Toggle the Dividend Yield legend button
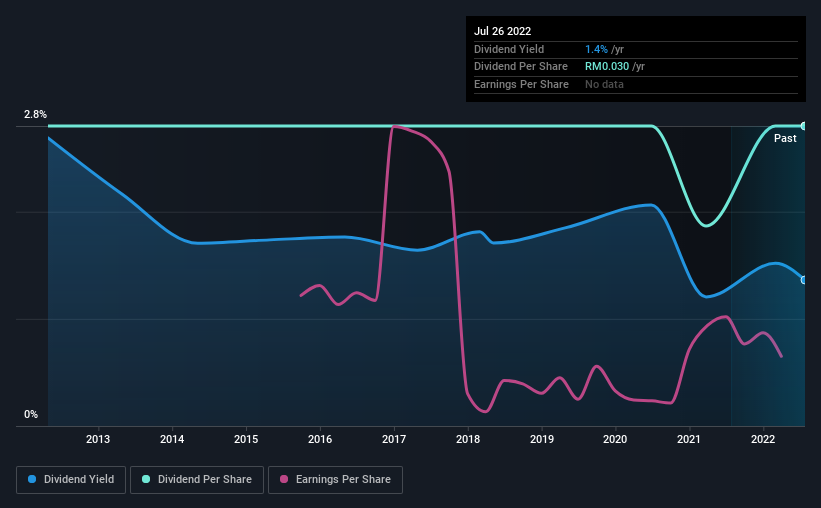The width and height of the screenshot is (821, 508). click(x=71, y=480)
